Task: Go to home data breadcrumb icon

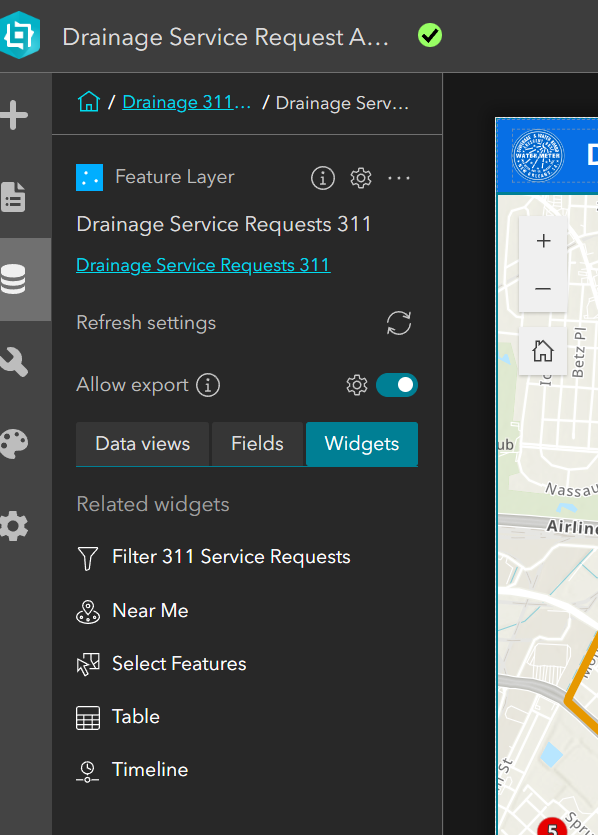Action: point(89,102)
